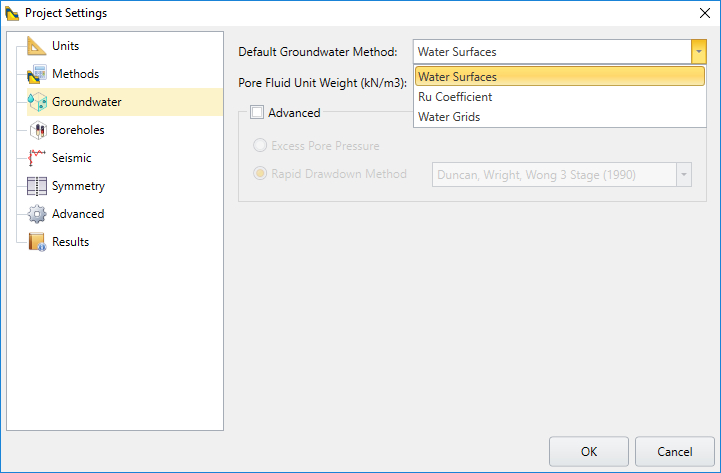Select the Rapid Drawdown Method radio button

[x=260, y=174]
